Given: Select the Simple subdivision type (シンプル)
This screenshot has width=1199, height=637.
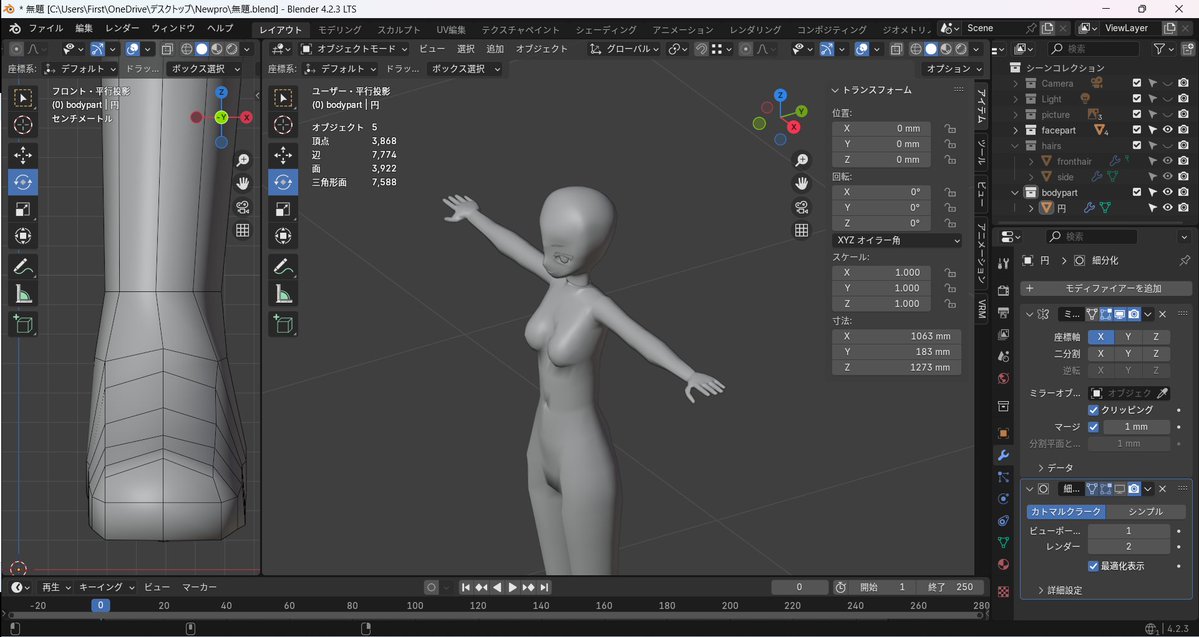Looking at the screenshot, I should (1145, 512).
